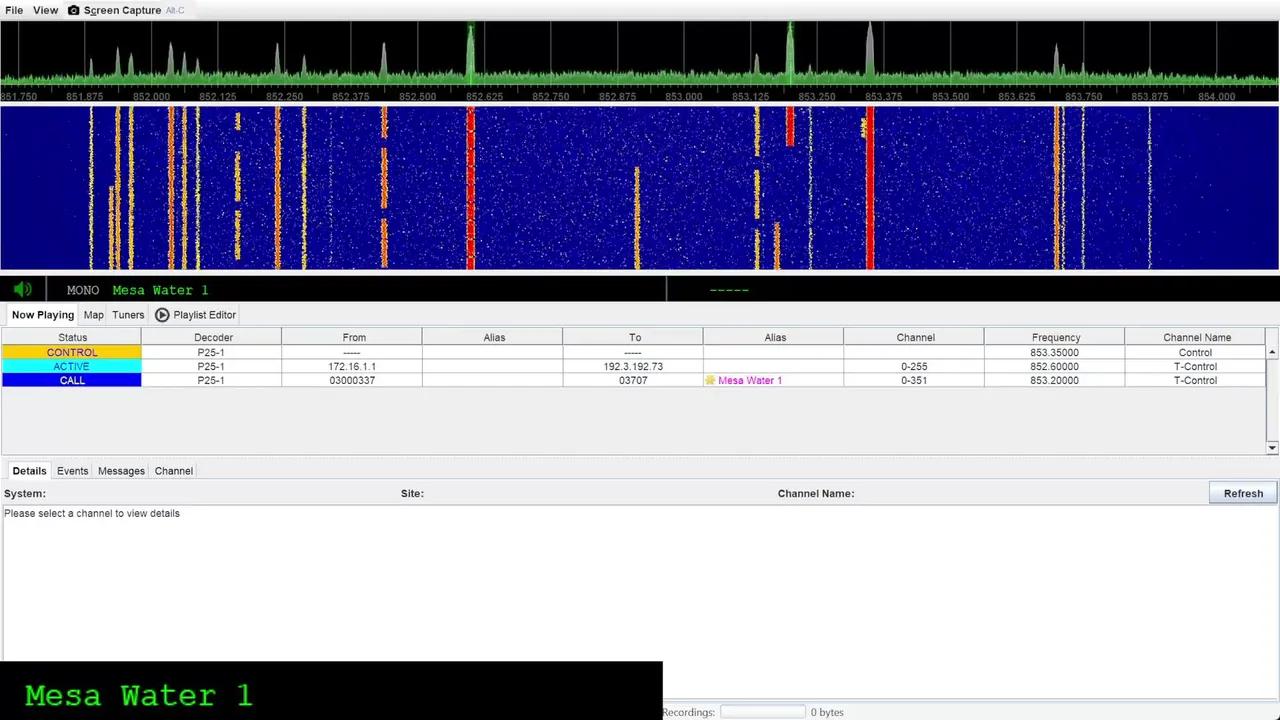Sort by the From column header
Screen dimensions: 1280x720
pos(353,337)
